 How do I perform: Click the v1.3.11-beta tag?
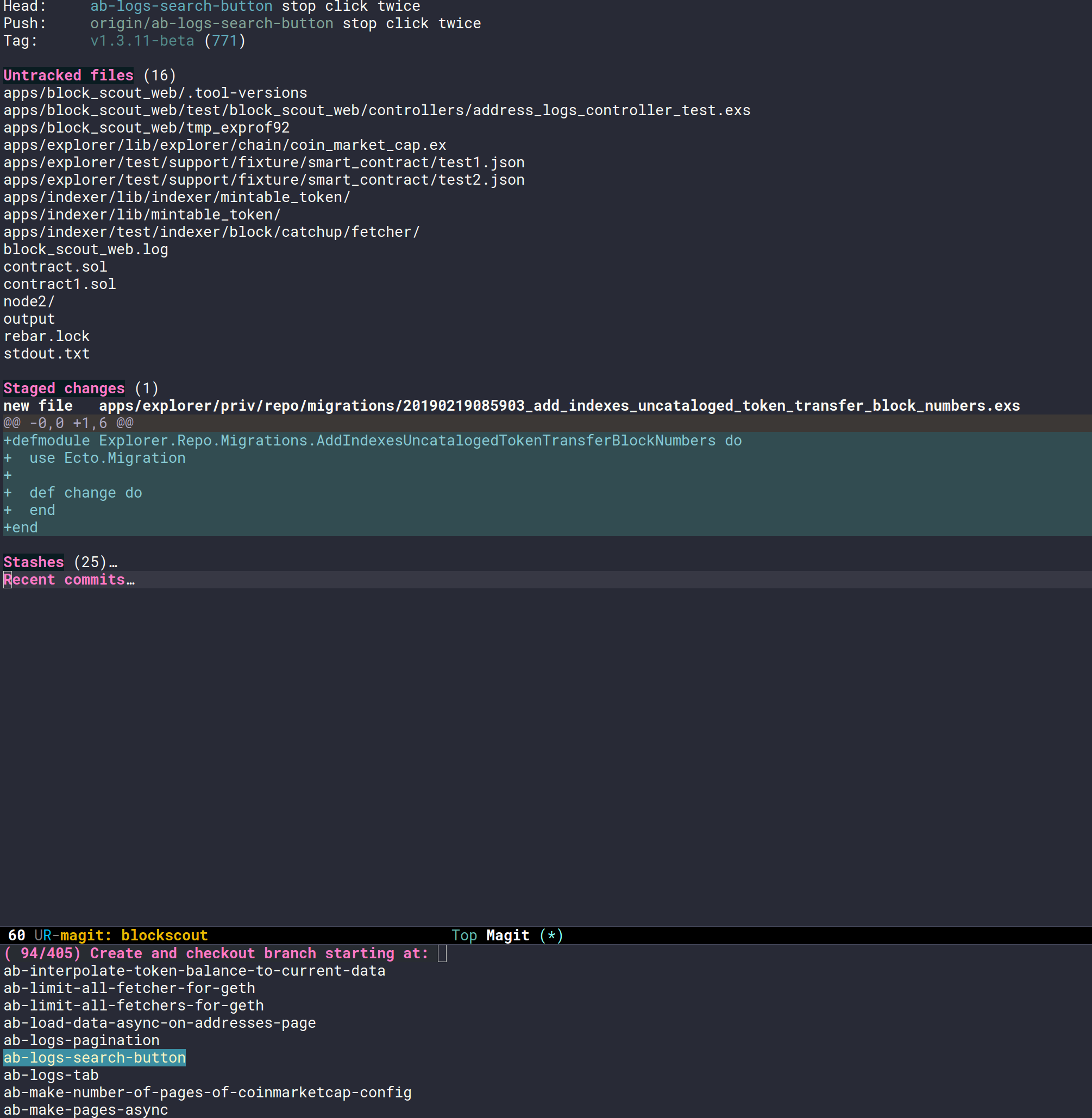point(142,41)
